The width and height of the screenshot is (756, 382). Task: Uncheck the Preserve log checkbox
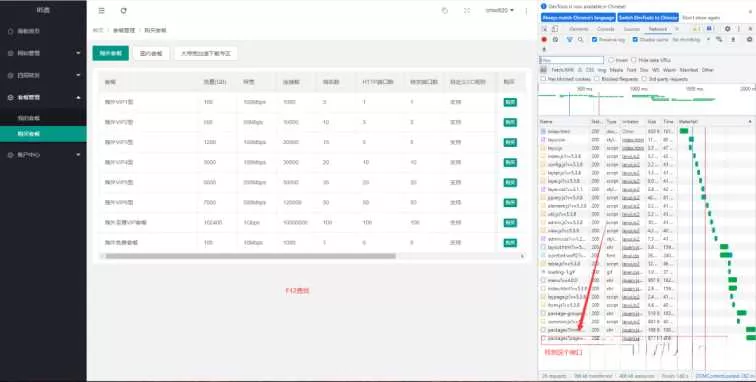click(594, 40)
